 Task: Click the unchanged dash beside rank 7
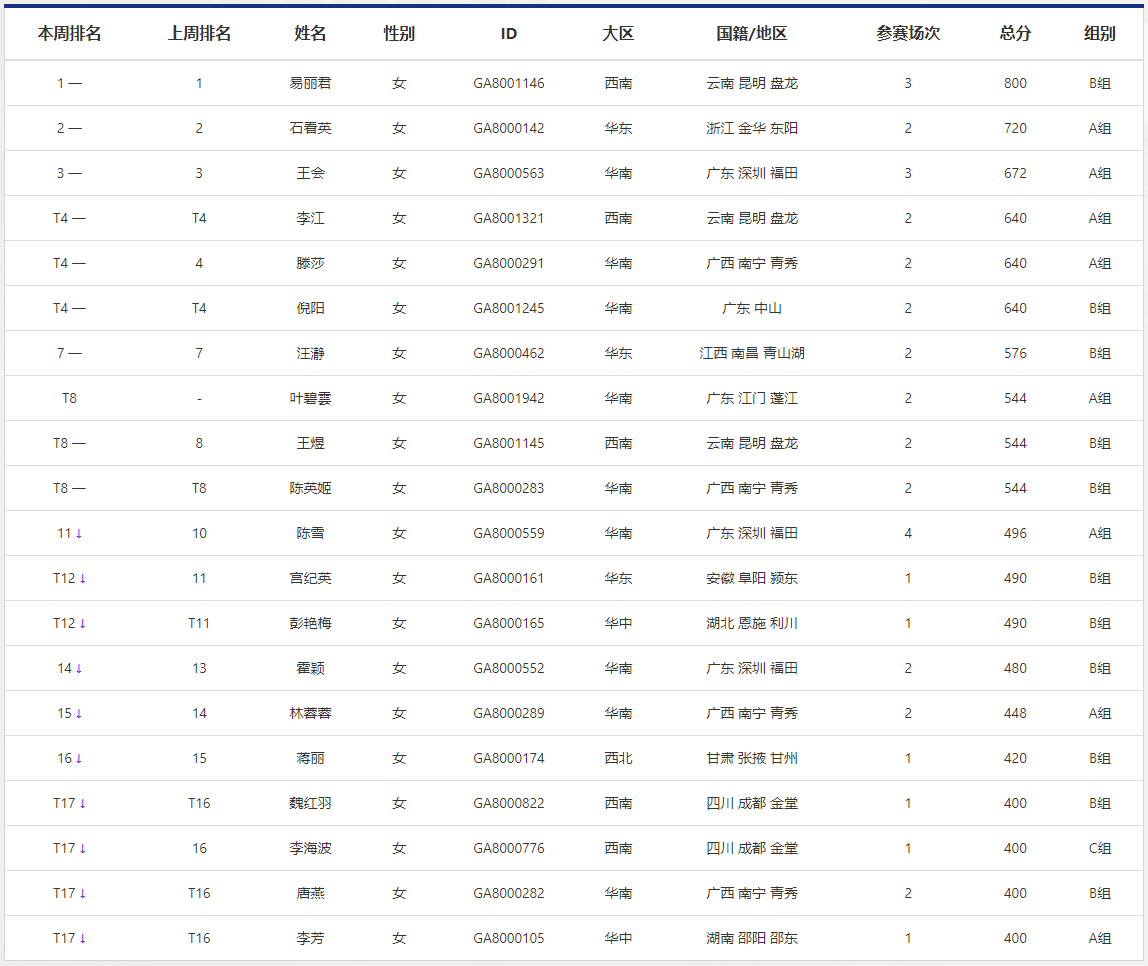(x=76, y=354)
